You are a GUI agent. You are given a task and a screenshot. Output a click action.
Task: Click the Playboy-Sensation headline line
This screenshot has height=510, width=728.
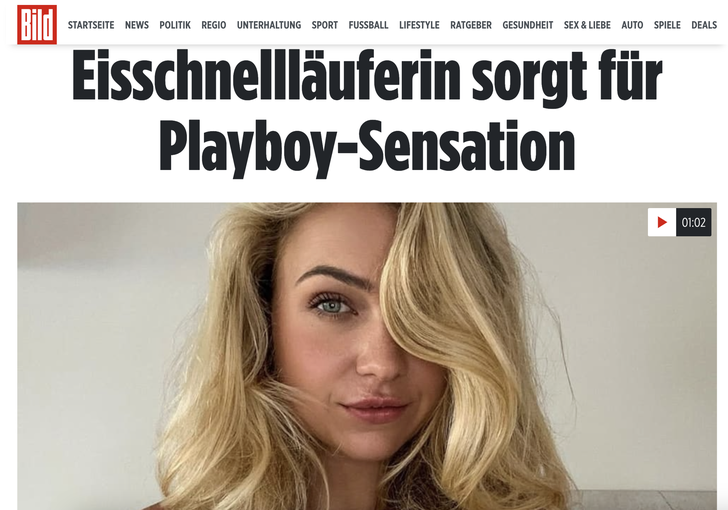pos(367,147)
